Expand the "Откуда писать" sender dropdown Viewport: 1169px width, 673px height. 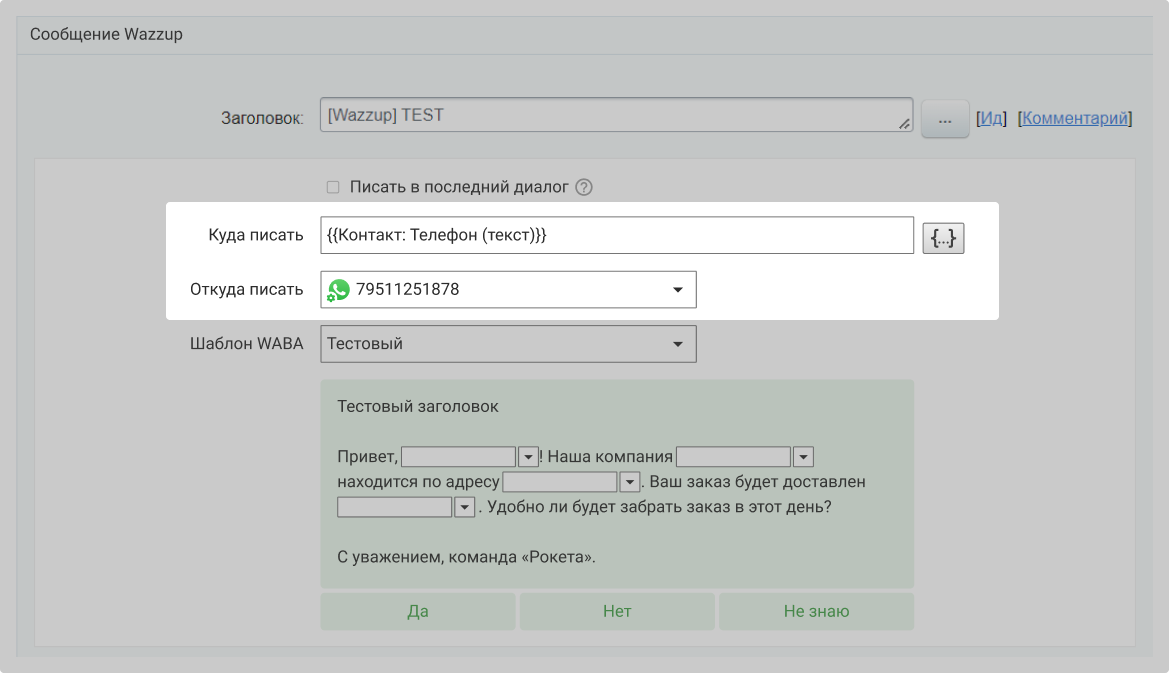[677, 290]
